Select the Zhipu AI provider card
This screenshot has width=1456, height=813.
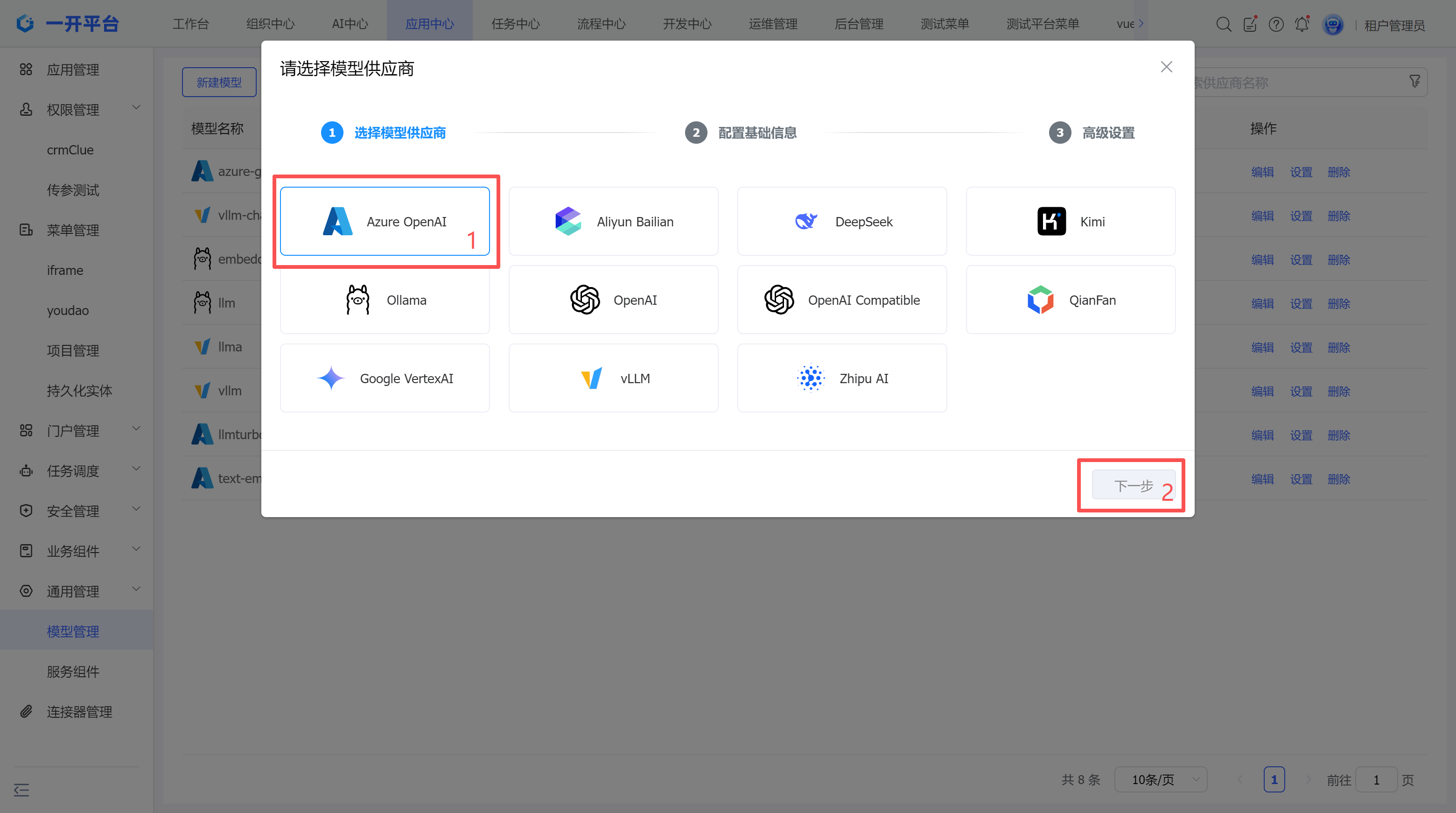[x=841, y=378]
